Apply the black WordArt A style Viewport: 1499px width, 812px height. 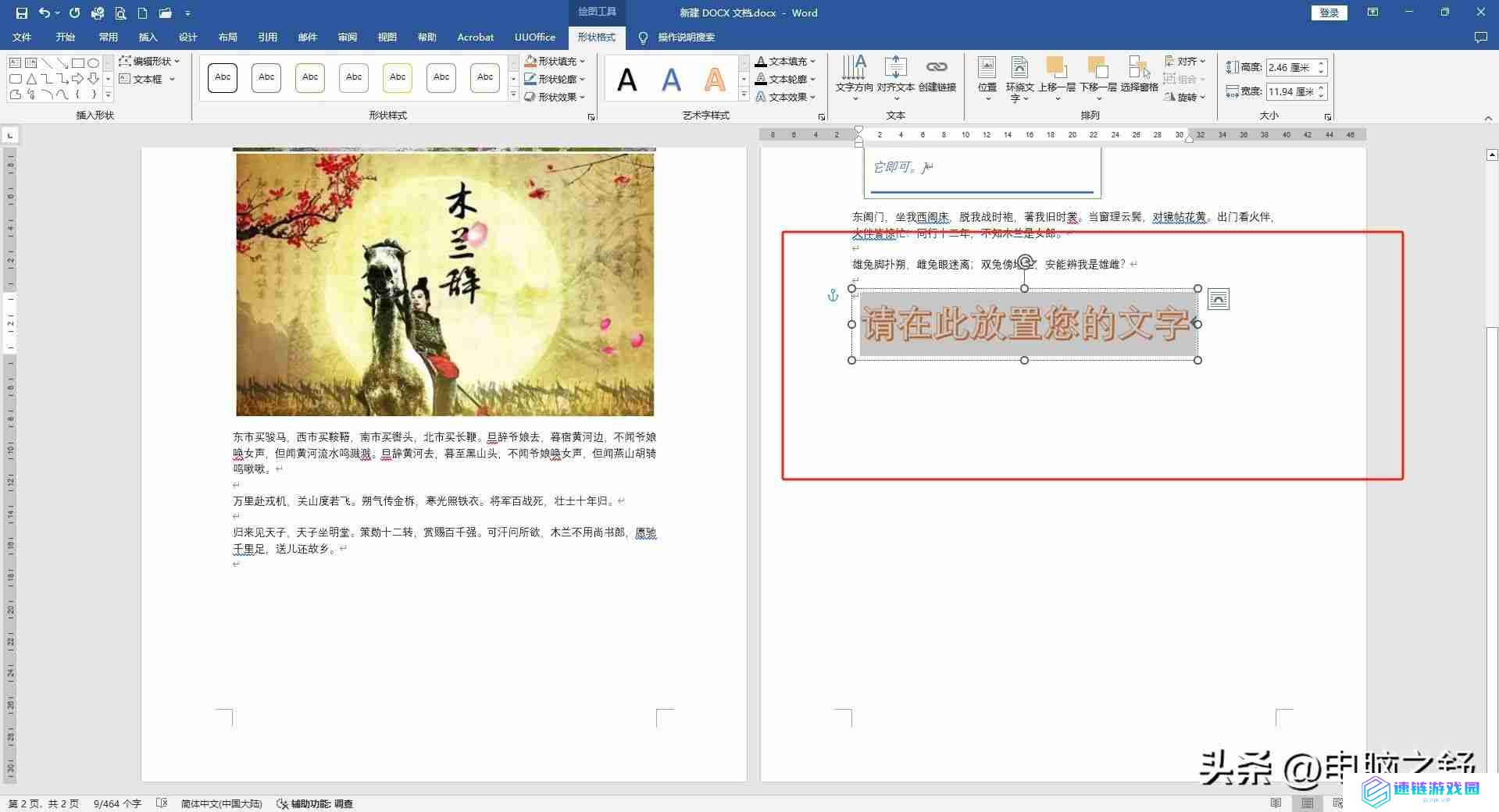tap(627, 80)
